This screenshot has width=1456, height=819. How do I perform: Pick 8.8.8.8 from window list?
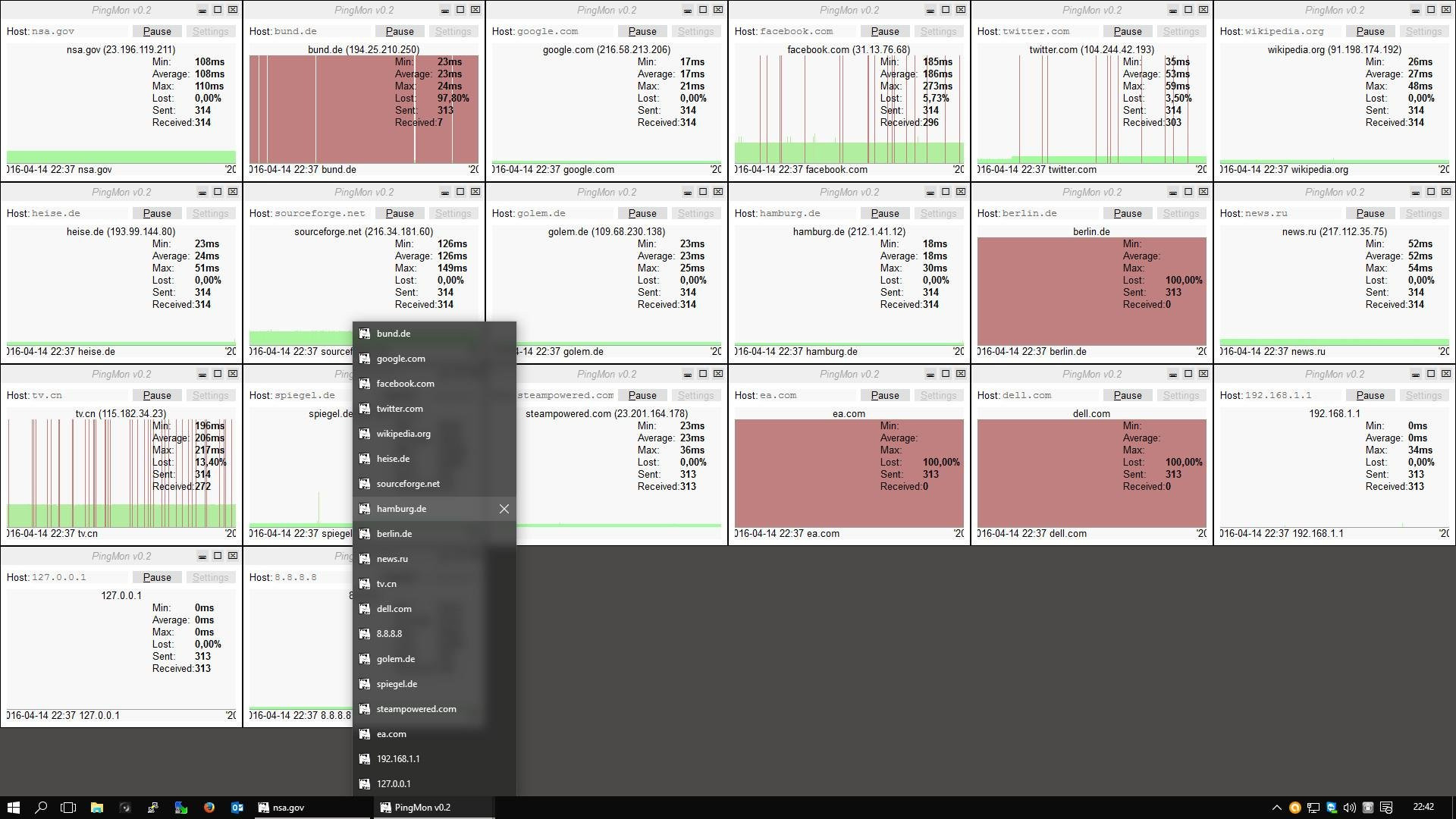[x=435, y=634]
